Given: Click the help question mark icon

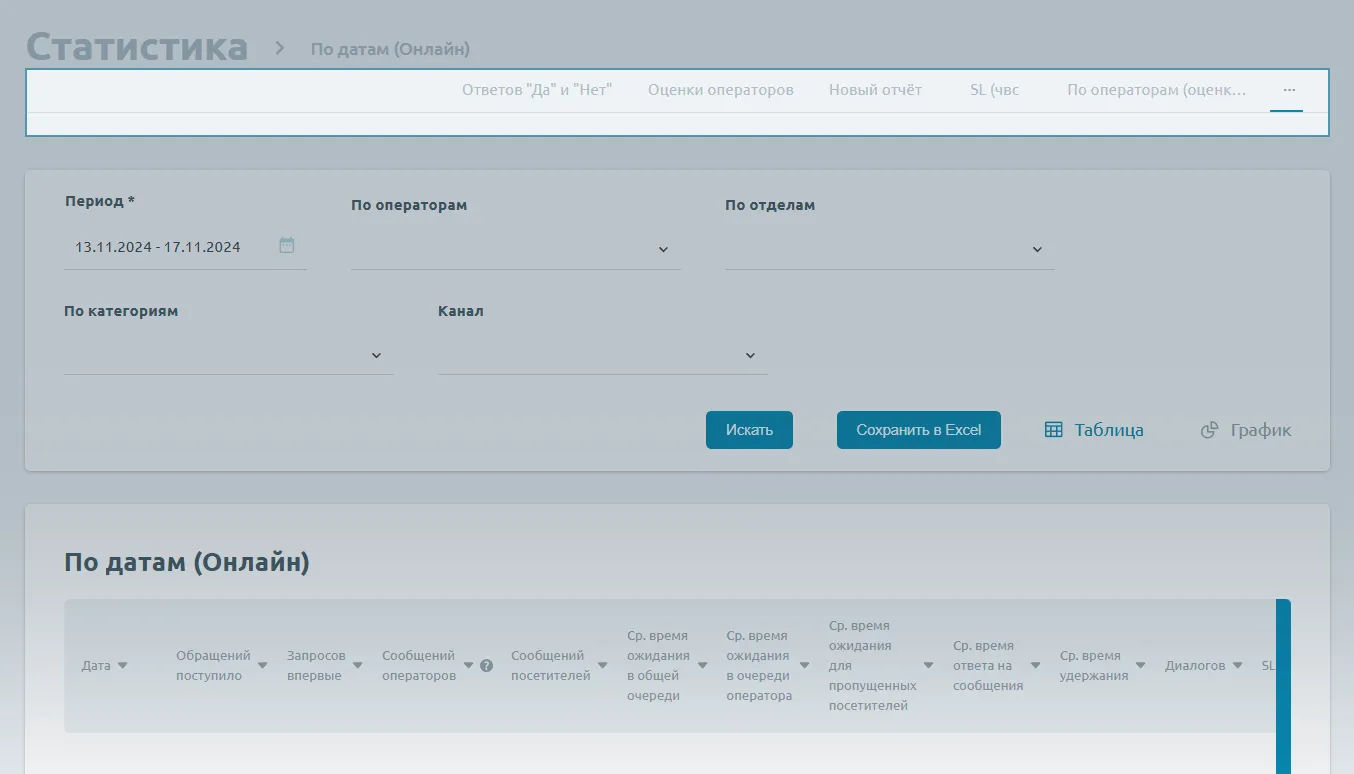Looking at the screenshot, I should [486, 666].
